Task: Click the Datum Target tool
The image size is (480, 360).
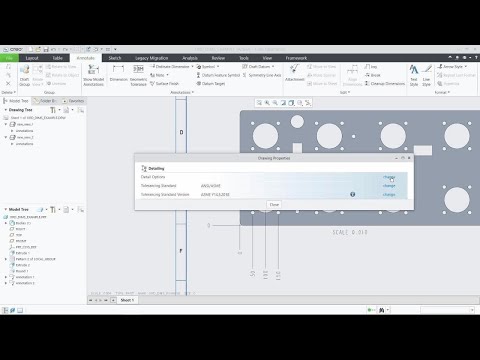Action: point(211,84)
